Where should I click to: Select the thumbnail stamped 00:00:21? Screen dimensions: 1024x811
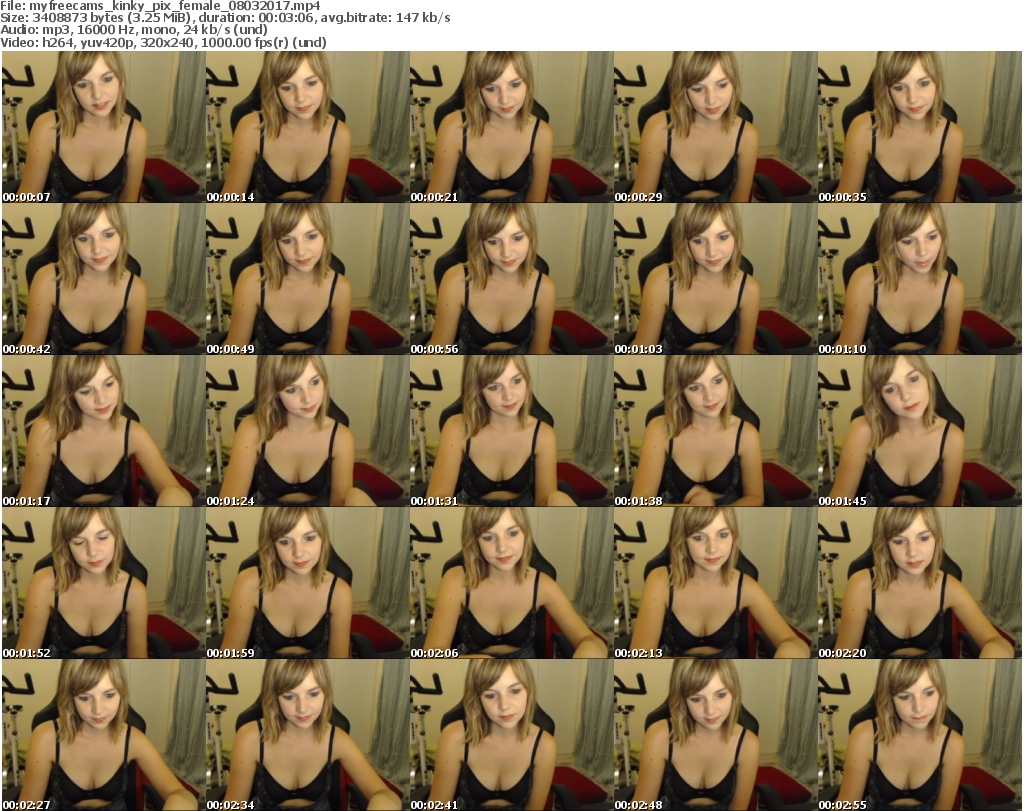pyautogui.click(x=511, y=127)
